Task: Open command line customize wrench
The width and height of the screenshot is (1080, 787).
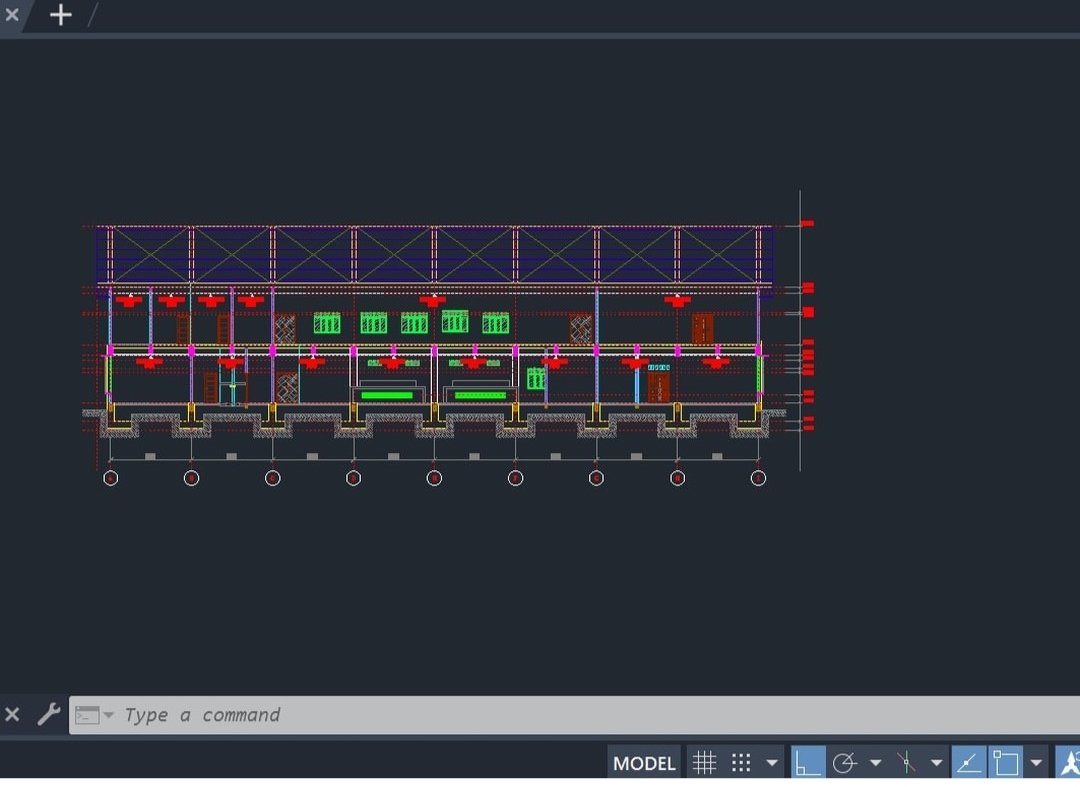Action: click(x=48, y=714)
